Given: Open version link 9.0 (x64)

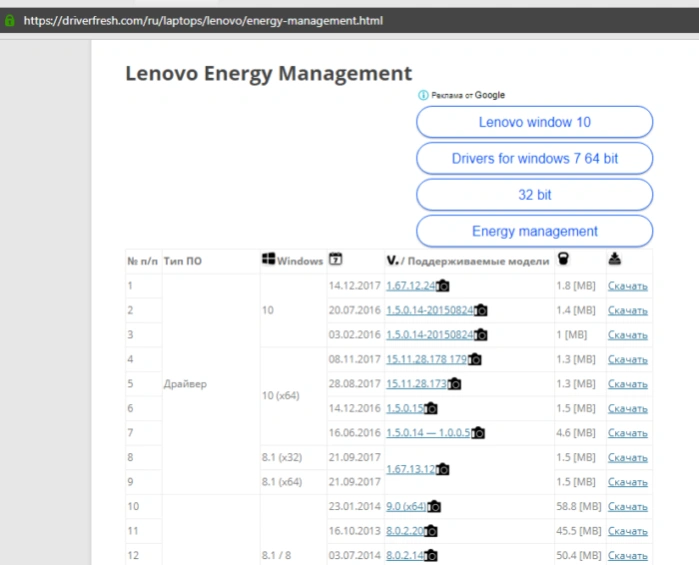Looking at the screenshot, I should pos(407,507).
